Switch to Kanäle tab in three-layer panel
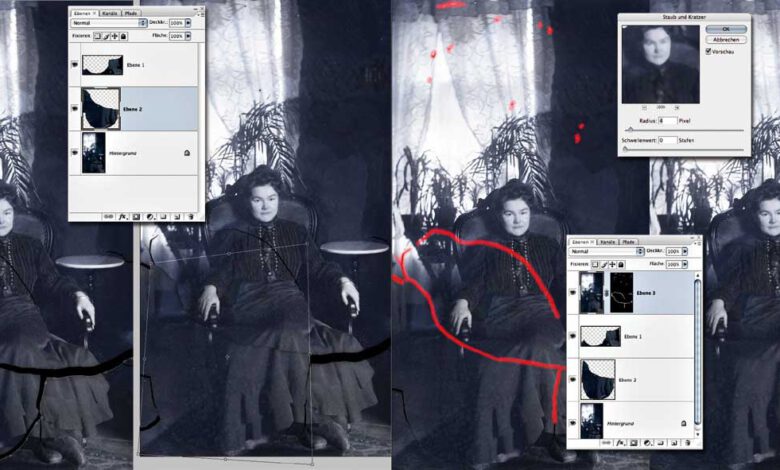The height and width of the screenshot is (470, 780). [x=109, y=13]
